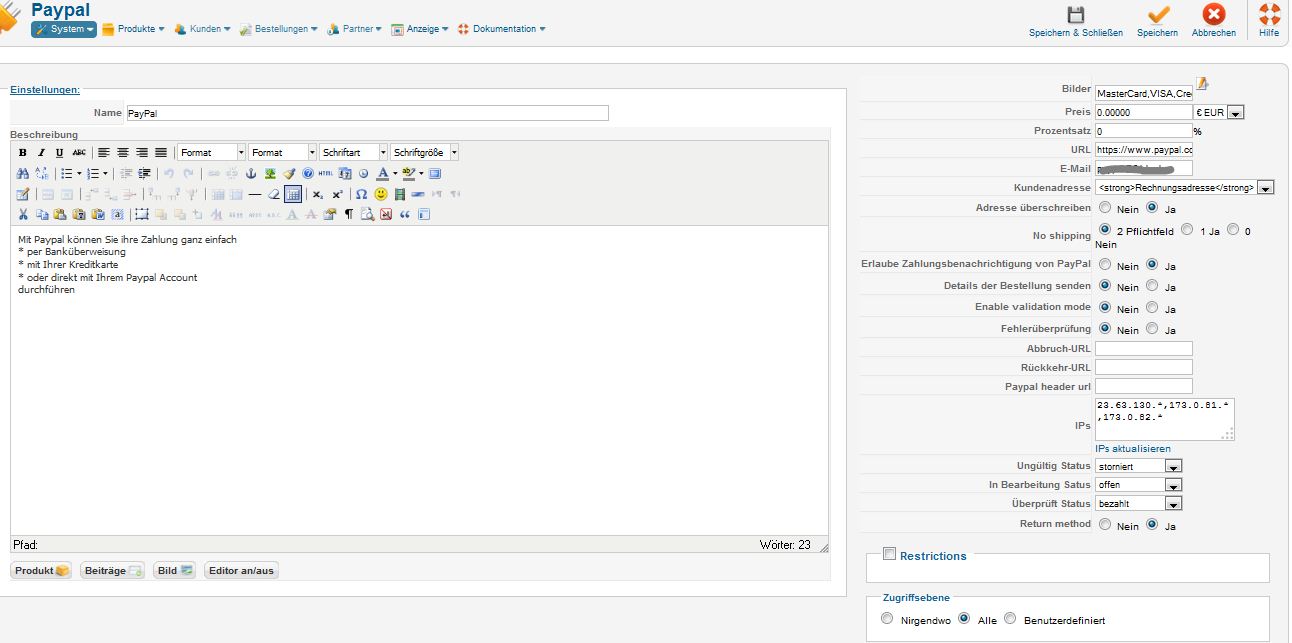This screenshot has width=1292, height=643.
Task: Insert special character via omega icon
Action: 362,195
